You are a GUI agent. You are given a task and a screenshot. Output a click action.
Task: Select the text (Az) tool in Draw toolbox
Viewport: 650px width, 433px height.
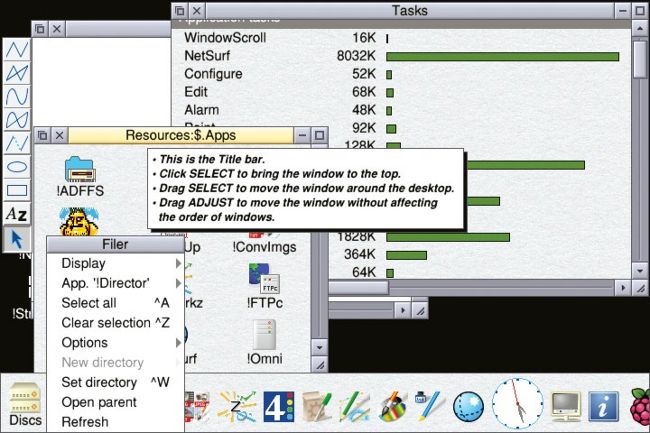coord(16,214)
